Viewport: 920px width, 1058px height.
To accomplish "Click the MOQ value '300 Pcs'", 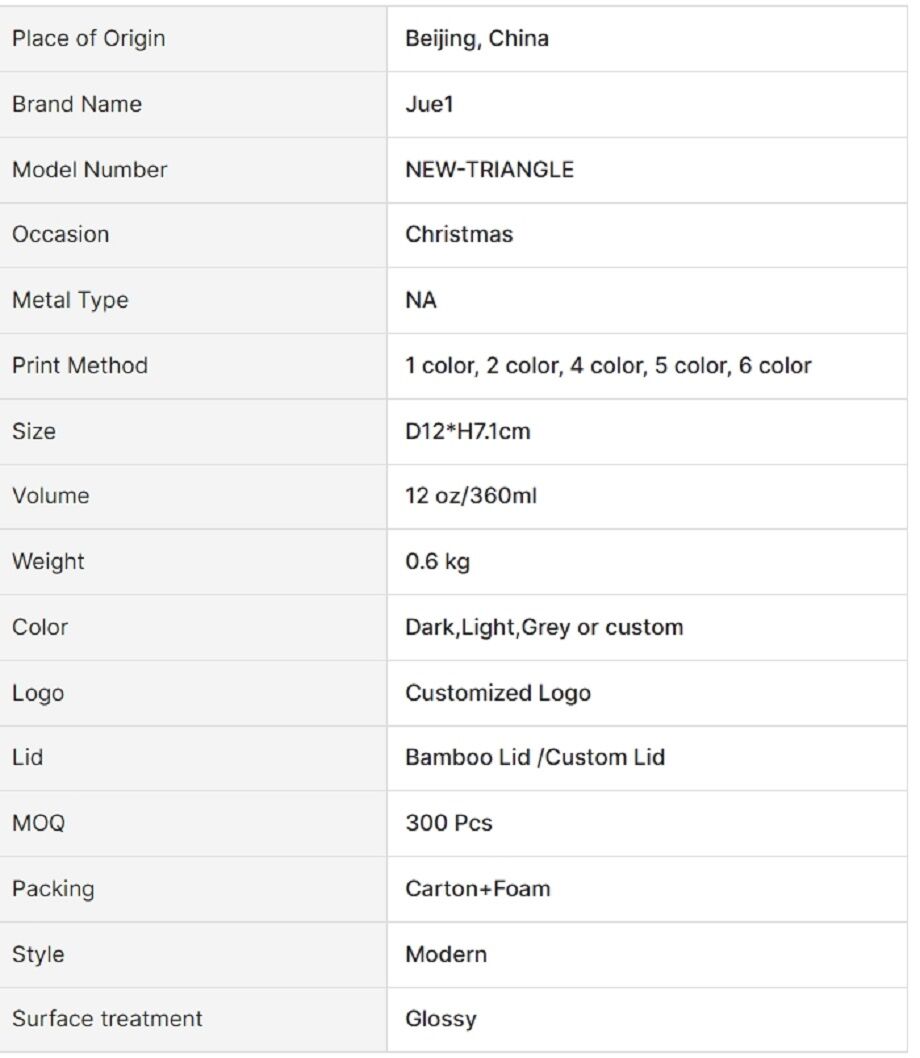I will tap(449, 824).
